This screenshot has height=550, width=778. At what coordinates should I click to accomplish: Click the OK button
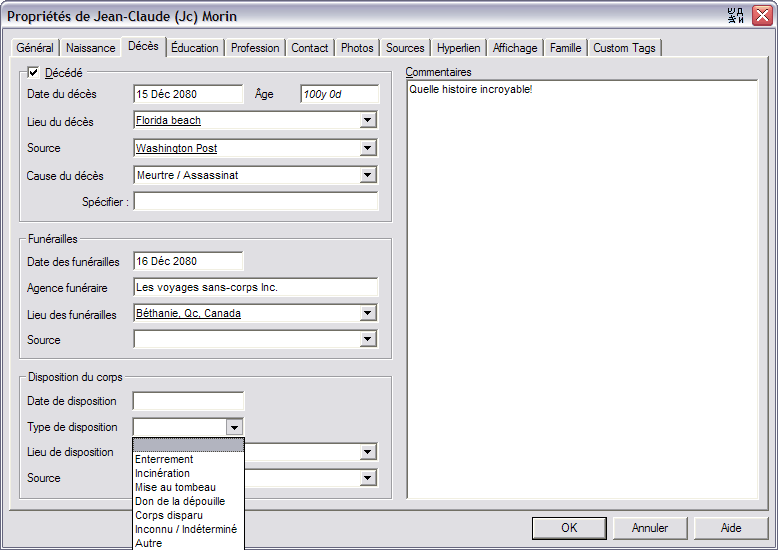click(x=569, y=528)
